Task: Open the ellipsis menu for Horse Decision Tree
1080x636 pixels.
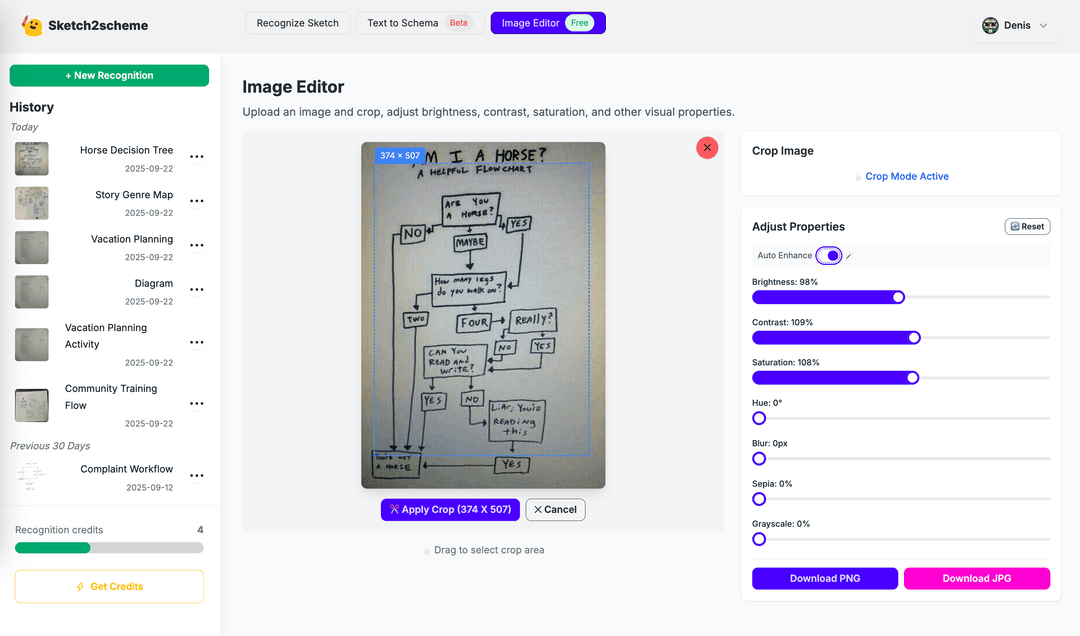Action: click(x=197, y=156)
